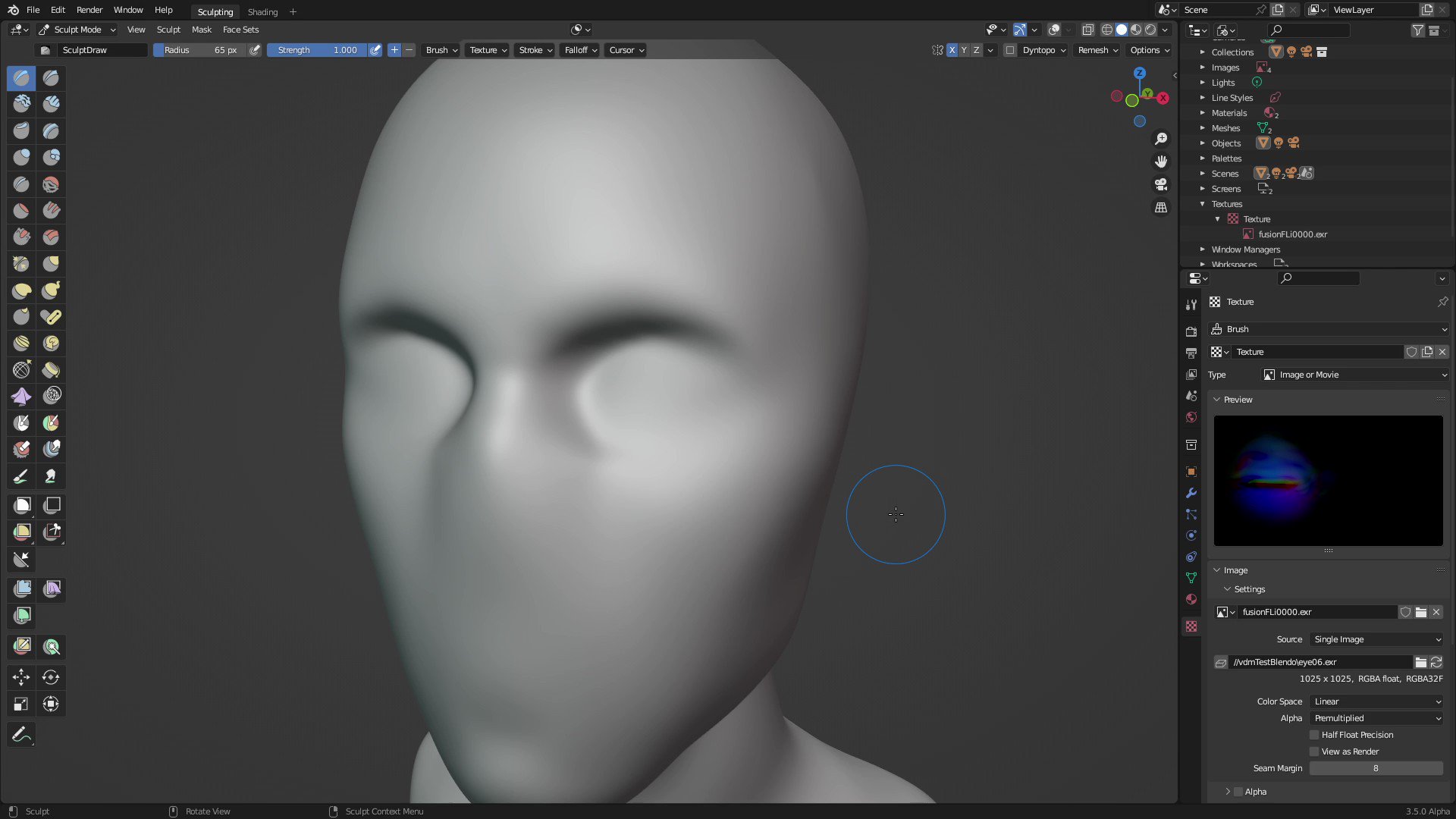
Task: Select the Line Project tool
Action: click(x=21, y=560)
